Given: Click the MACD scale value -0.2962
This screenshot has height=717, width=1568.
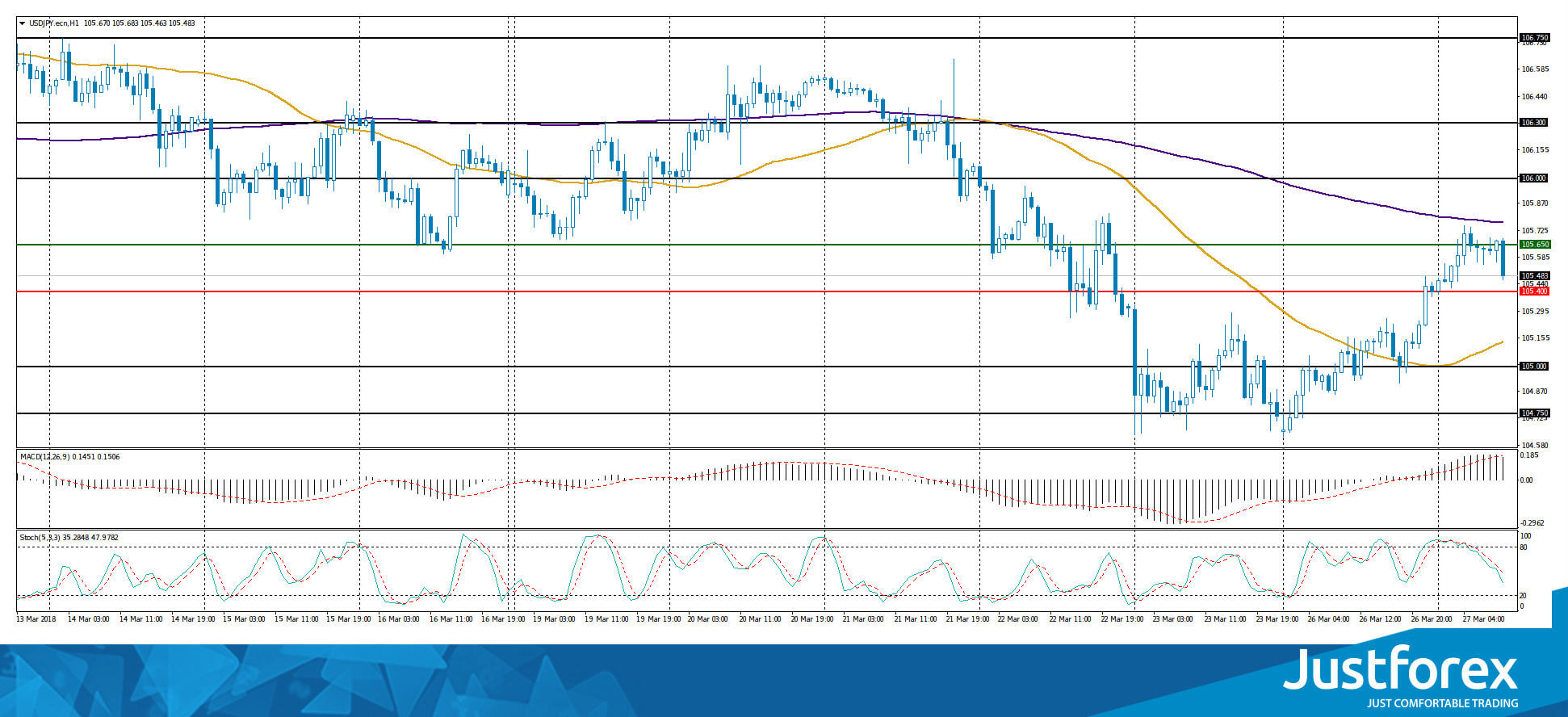Looking at the screenshot, I should click(x=1532, y=523).
